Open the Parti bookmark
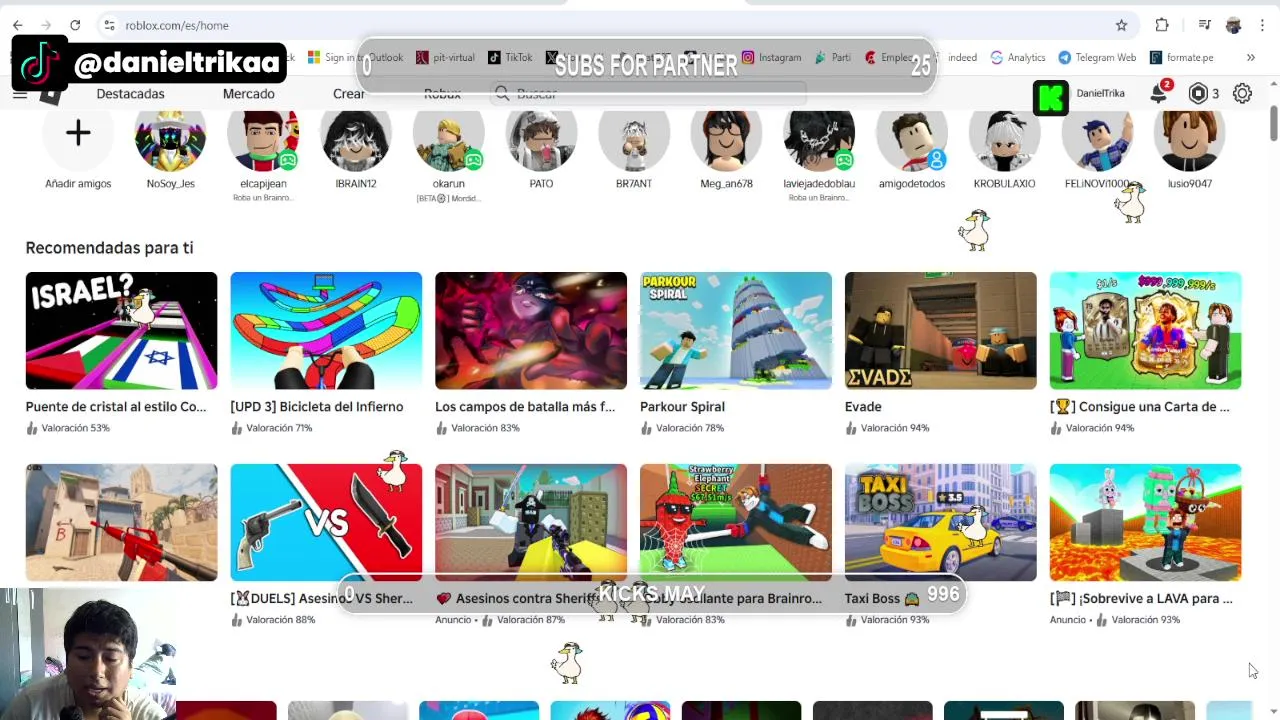This screenshot has height=720, width=1280. click(x=833, y=58)
